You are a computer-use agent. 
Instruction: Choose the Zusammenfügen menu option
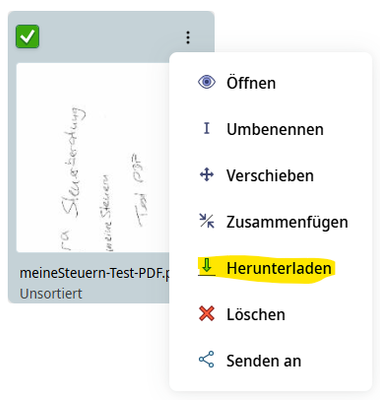pyautogui.click(x=271, y=221)
